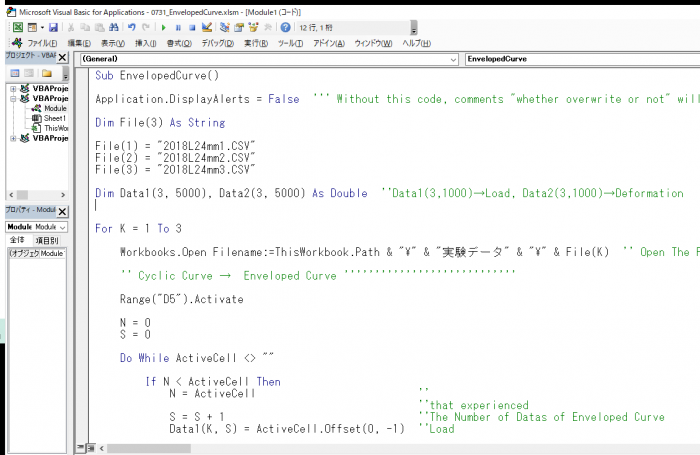Save the project with the floppy icon

[53, 28]
